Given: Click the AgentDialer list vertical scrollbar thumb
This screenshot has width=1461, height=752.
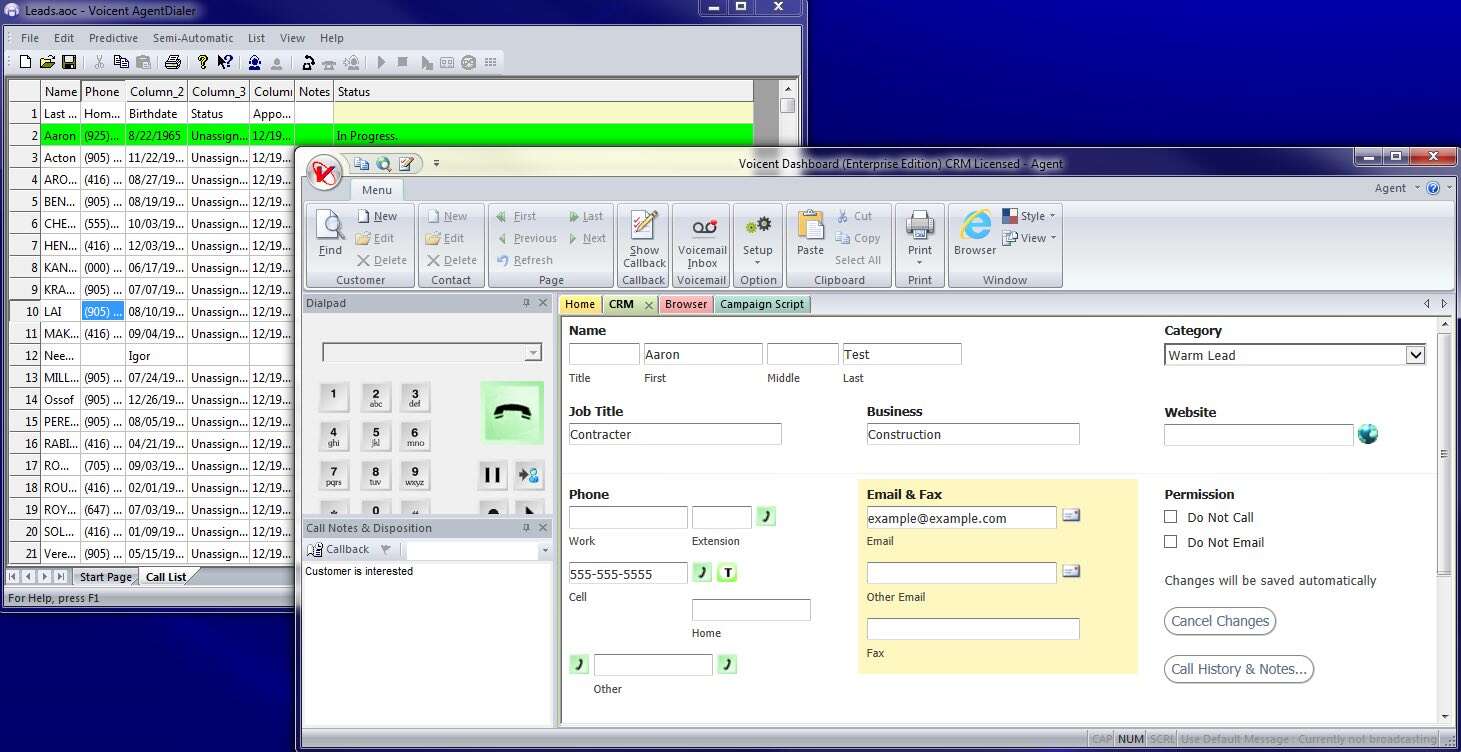Looking at the screenshot, I should pos(788,104).
